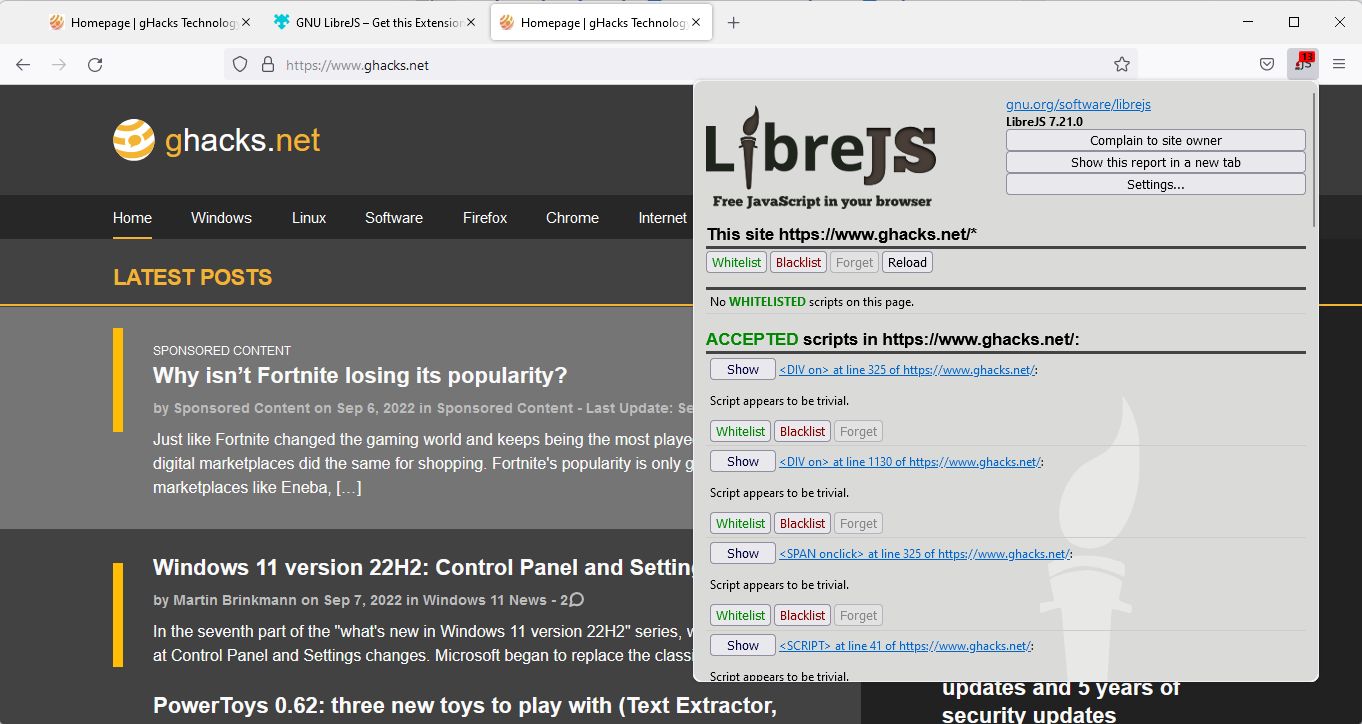Image resolution: width=1362 pixels, height=724 pixels.
Task: Whitelist the SPAN onclick script
Action: tap(741, 615)
